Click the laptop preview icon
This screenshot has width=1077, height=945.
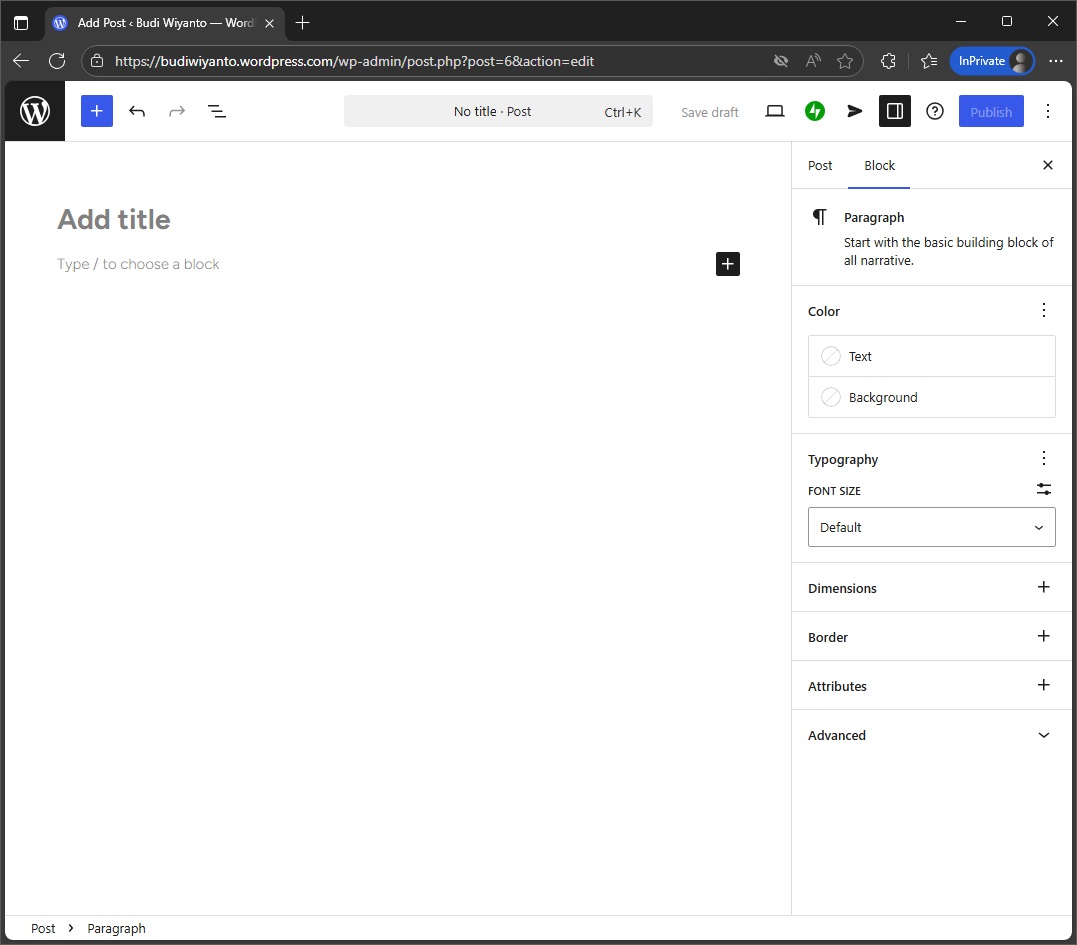pos(775,111)
